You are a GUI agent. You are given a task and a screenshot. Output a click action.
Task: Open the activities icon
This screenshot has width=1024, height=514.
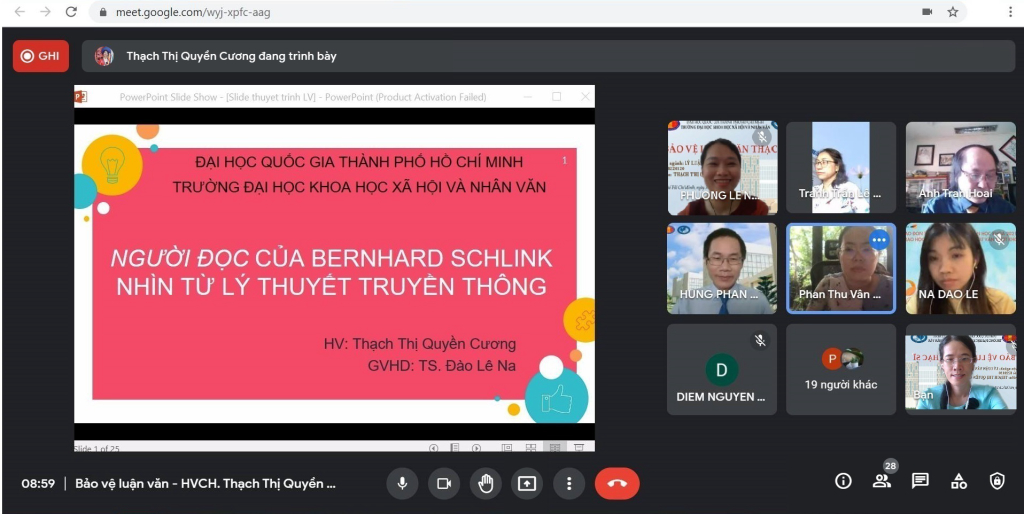(959, 481)
